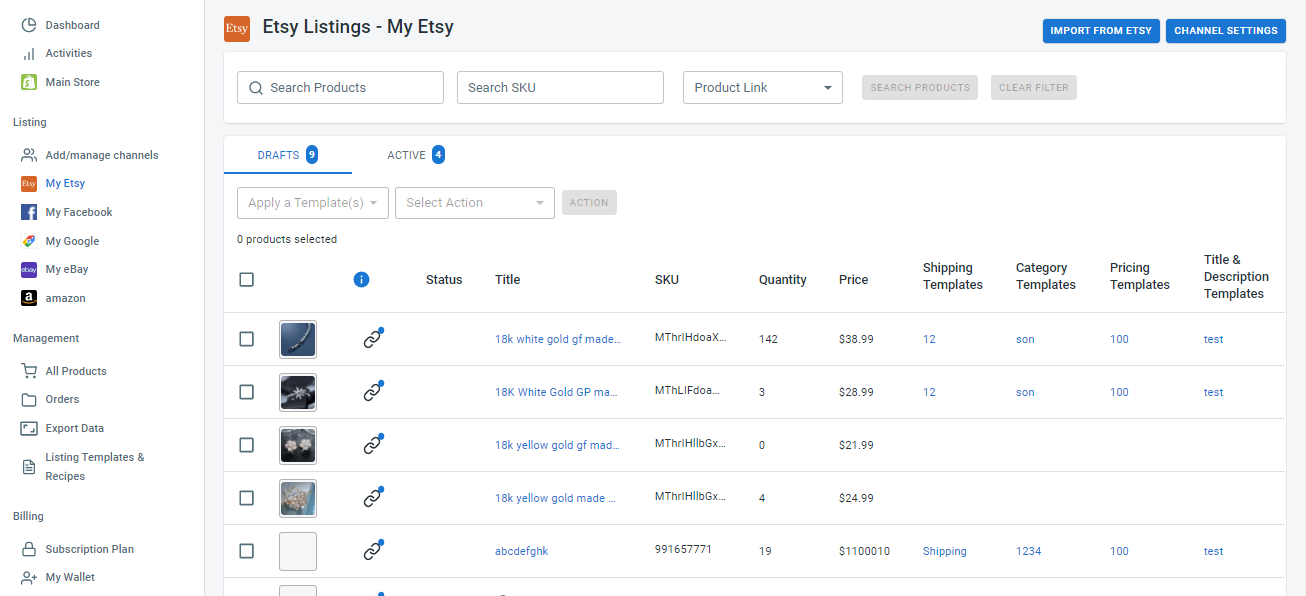Image resolution: width=1306 pixels, height=596 pixels.
Task: Open Channel Settings
Action: click(x=1225, y=31)
